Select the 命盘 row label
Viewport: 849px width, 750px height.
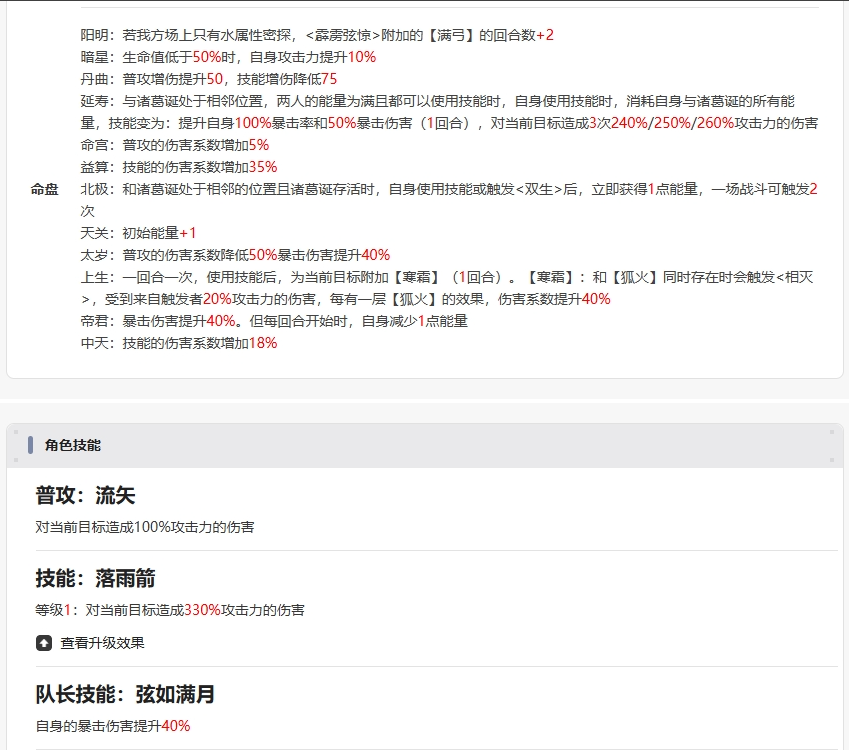point(44,189)
